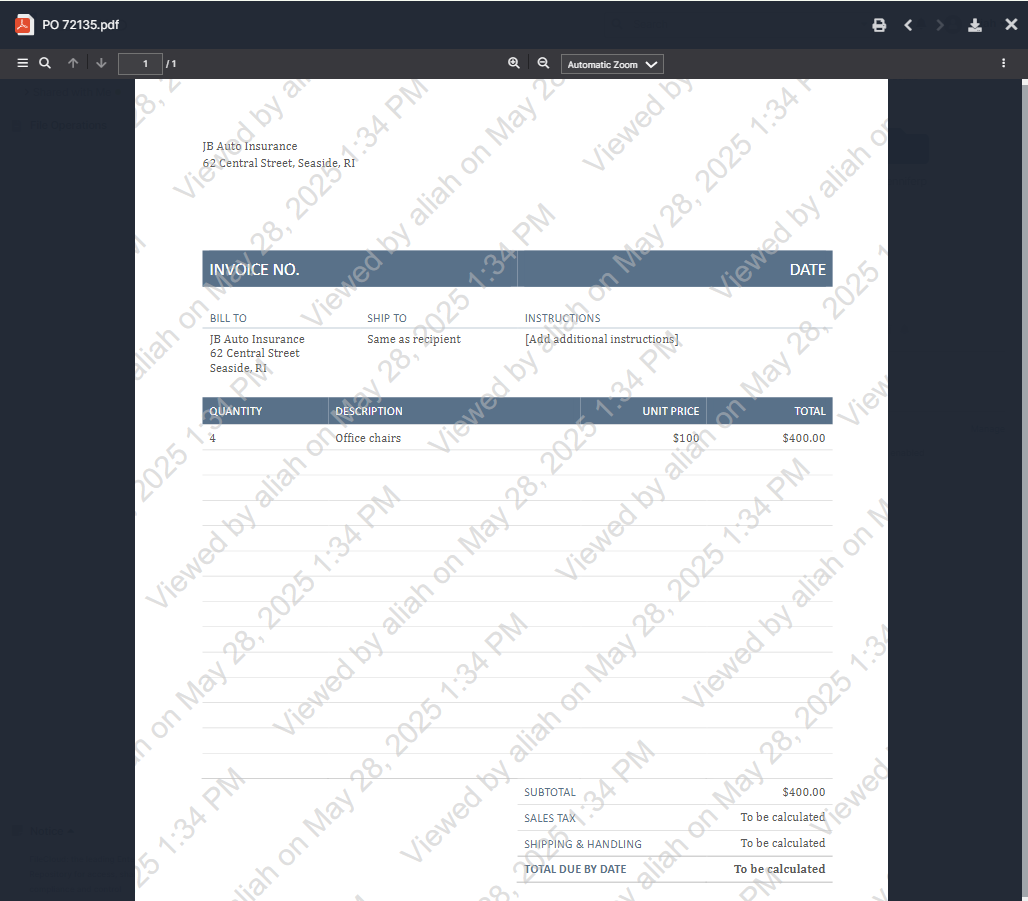The height and width of the screenshot is (901, 1028).
Task: Open the Automatic Zoom dropdown
Action: point(612,64)
